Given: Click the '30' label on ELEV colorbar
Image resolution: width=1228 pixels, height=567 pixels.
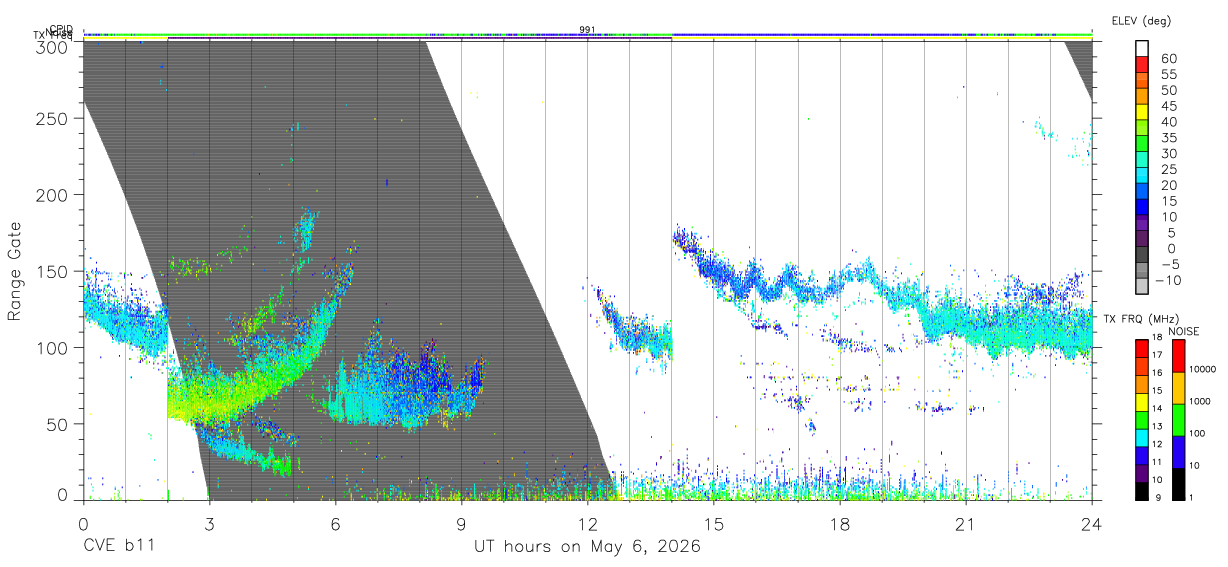Looking at the screenshot, I should (1169, 153).
